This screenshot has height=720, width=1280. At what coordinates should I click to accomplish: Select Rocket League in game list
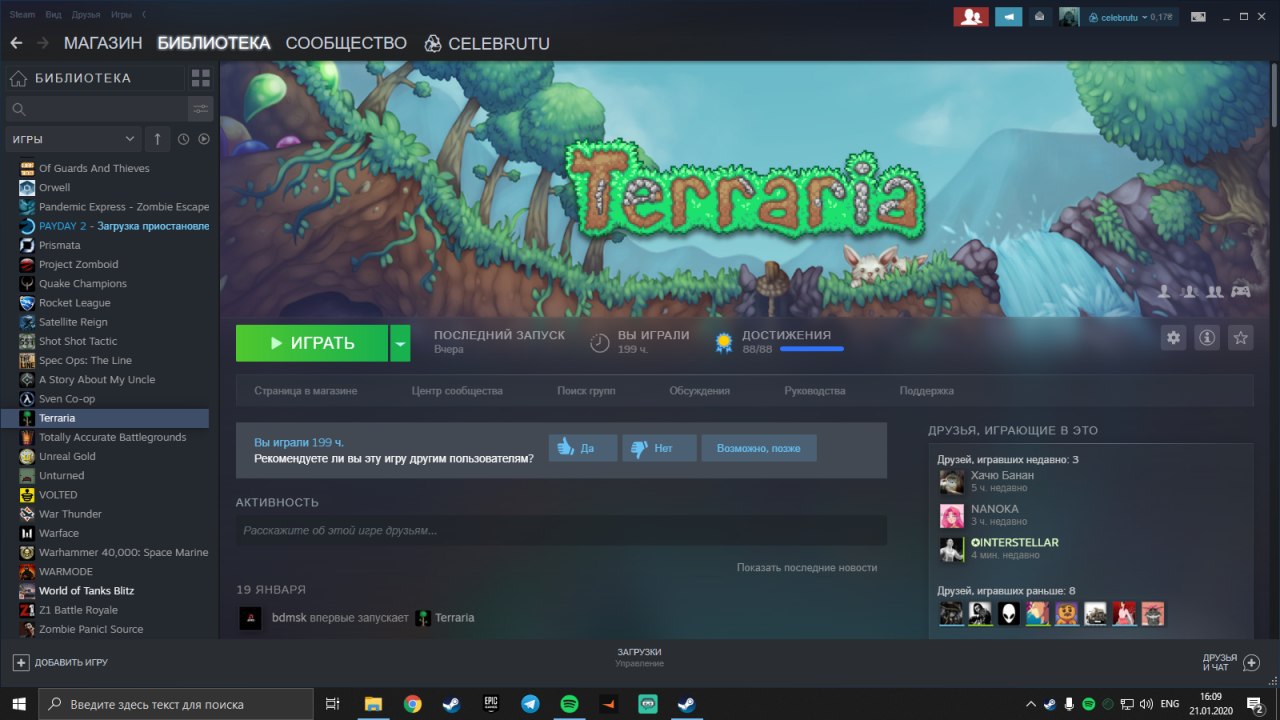pyautogui.click(x=75, y=303)
